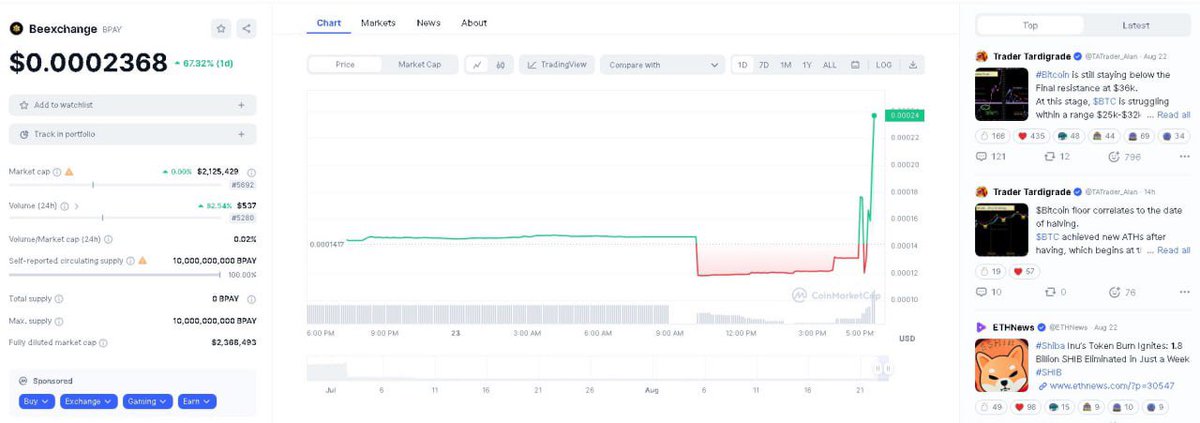1200x423 pixels.
Task: Open the share icon next to Beexchange
Action: click(247, 29)
